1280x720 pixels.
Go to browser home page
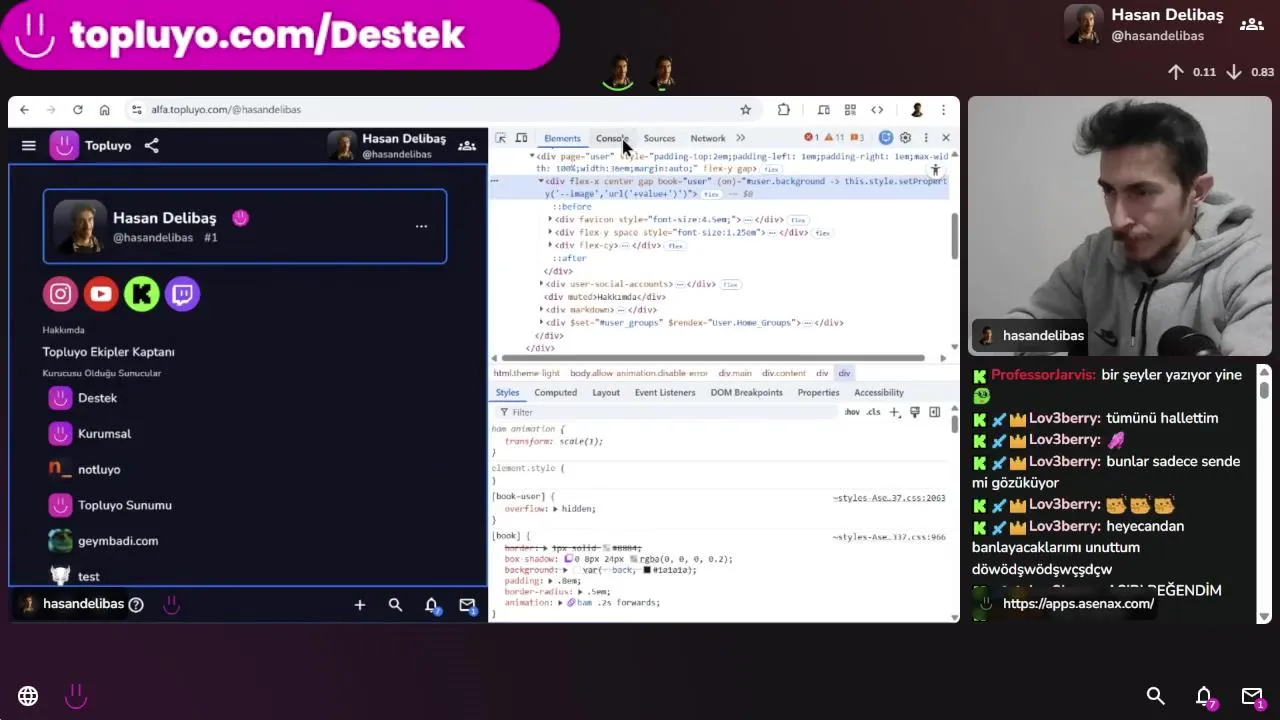click(x=104, y=110)
